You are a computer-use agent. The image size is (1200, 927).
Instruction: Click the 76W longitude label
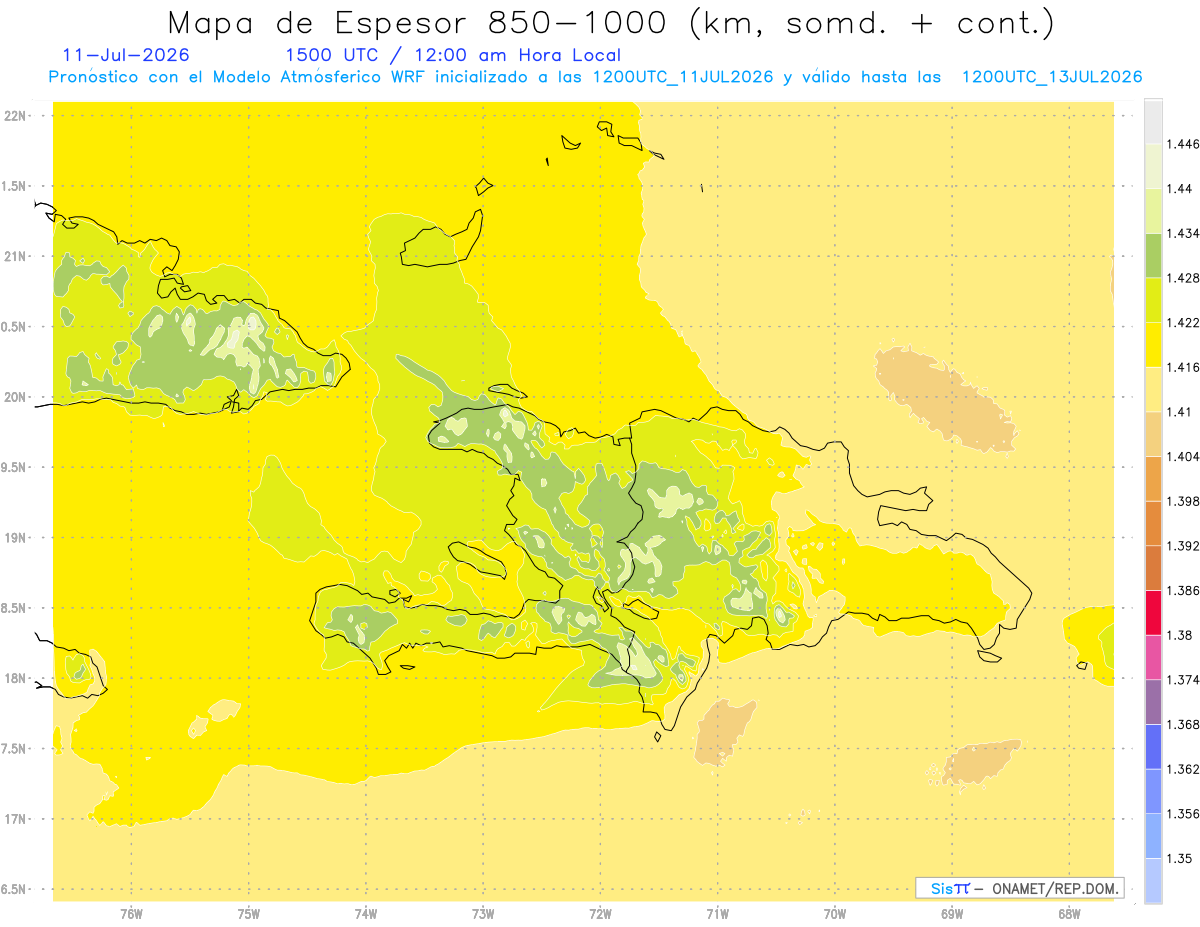[x=131, y=914]
